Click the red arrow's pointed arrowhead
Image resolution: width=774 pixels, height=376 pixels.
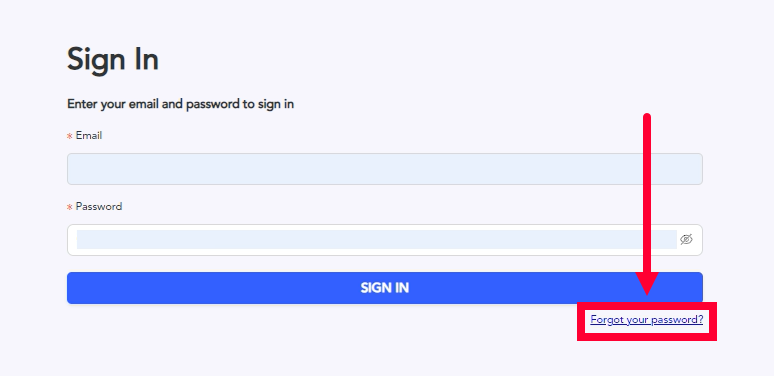(x=647, y=284)
